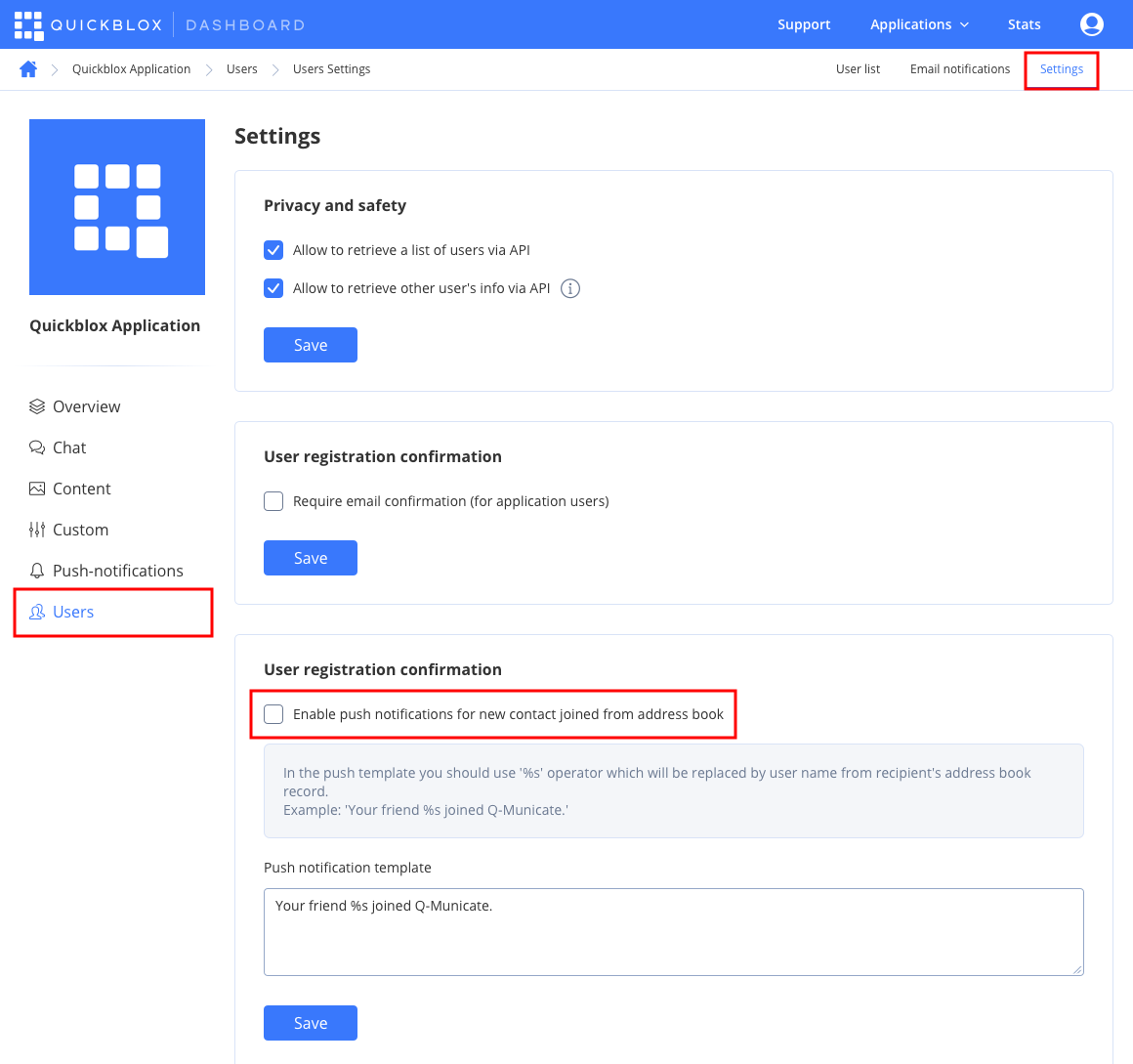Uncheck allow retrieving users list via API

click(273, 249)
